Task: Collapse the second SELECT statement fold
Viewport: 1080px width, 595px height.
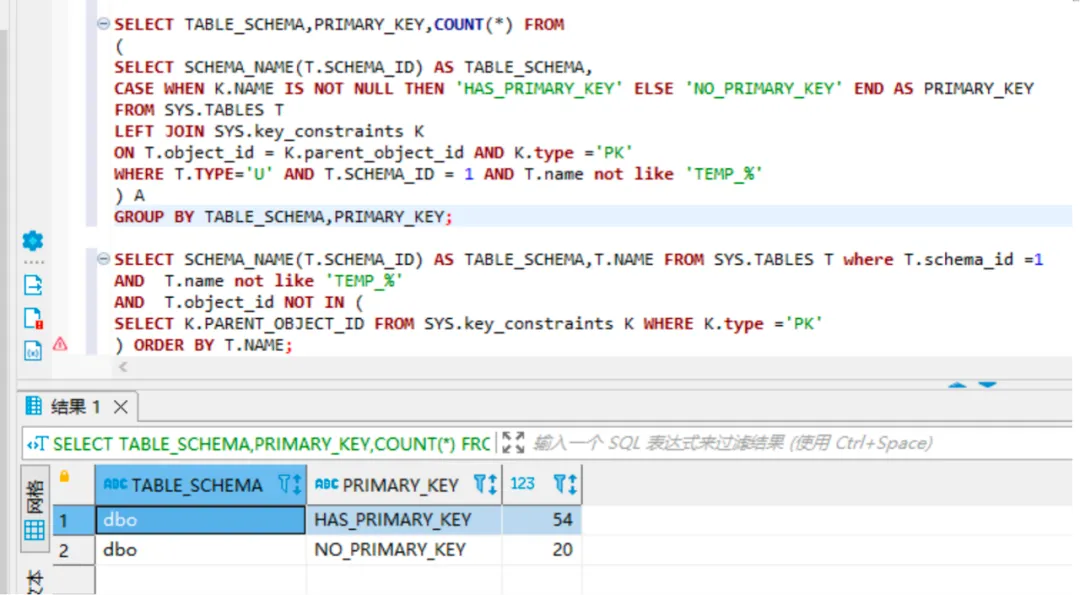Action: click(x=103, y=260)
